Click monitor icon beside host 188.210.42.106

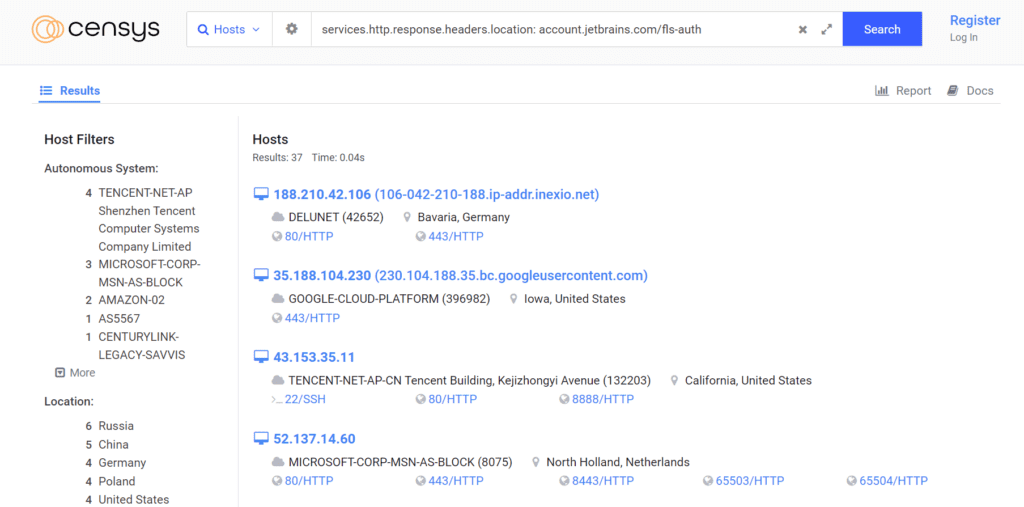tap(261, 194)
